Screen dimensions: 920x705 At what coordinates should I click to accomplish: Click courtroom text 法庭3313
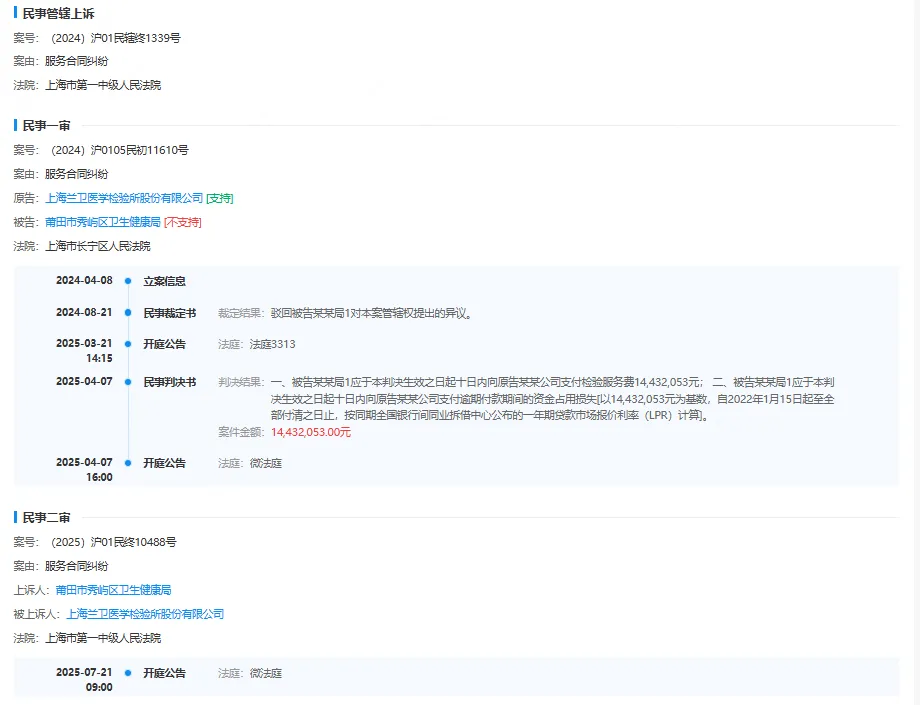(272, 344)
